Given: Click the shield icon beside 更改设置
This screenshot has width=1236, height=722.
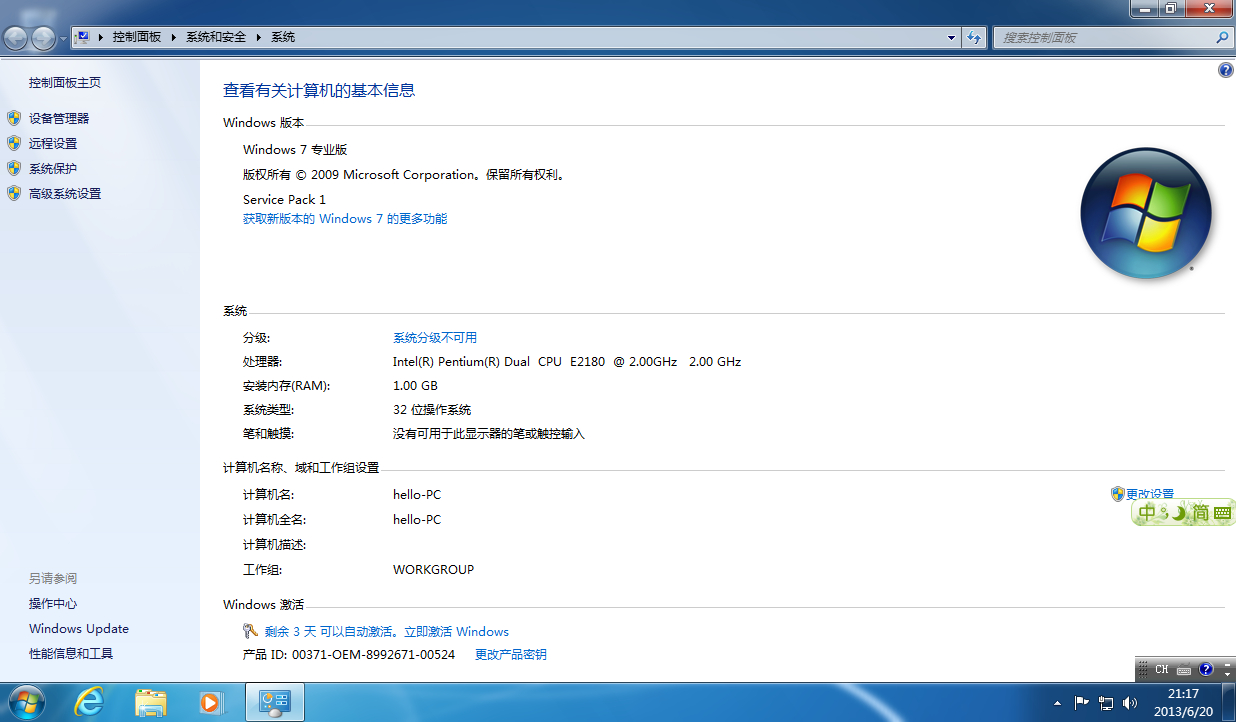Looking at the screenshot, I should (x=1118, y=494).
